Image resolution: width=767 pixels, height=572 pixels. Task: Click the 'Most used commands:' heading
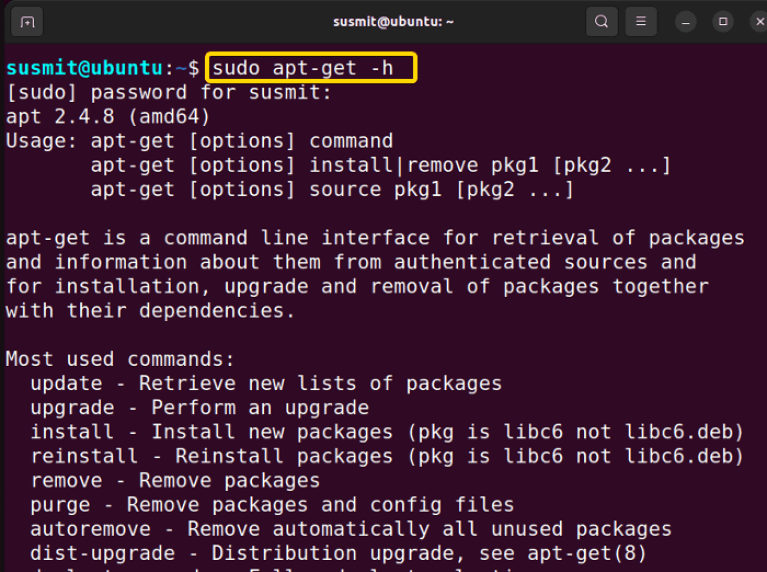(120, 360)
